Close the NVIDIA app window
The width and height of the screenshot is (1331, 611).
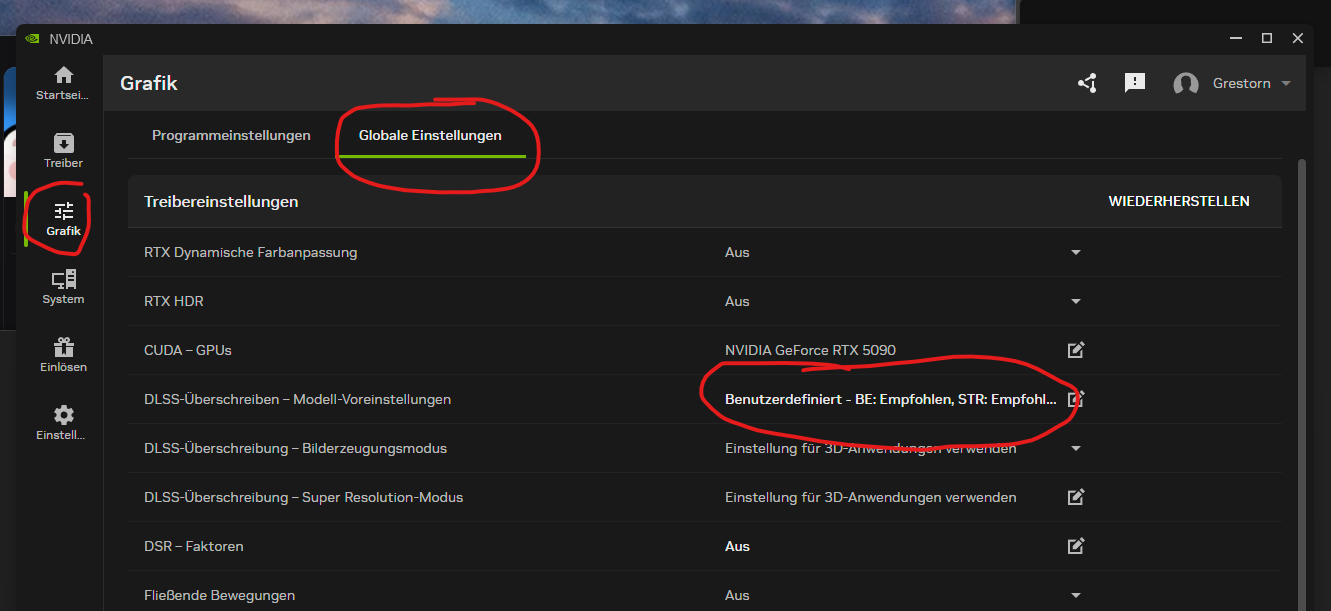click(1298, 39)
